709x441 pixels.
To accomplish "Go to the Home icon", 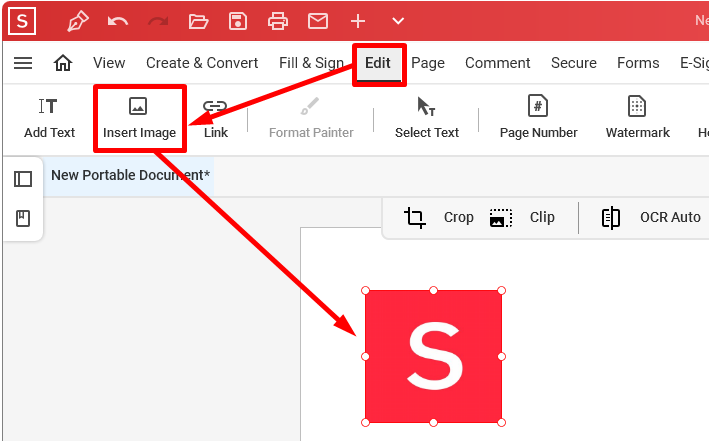I will coord(63,63).
